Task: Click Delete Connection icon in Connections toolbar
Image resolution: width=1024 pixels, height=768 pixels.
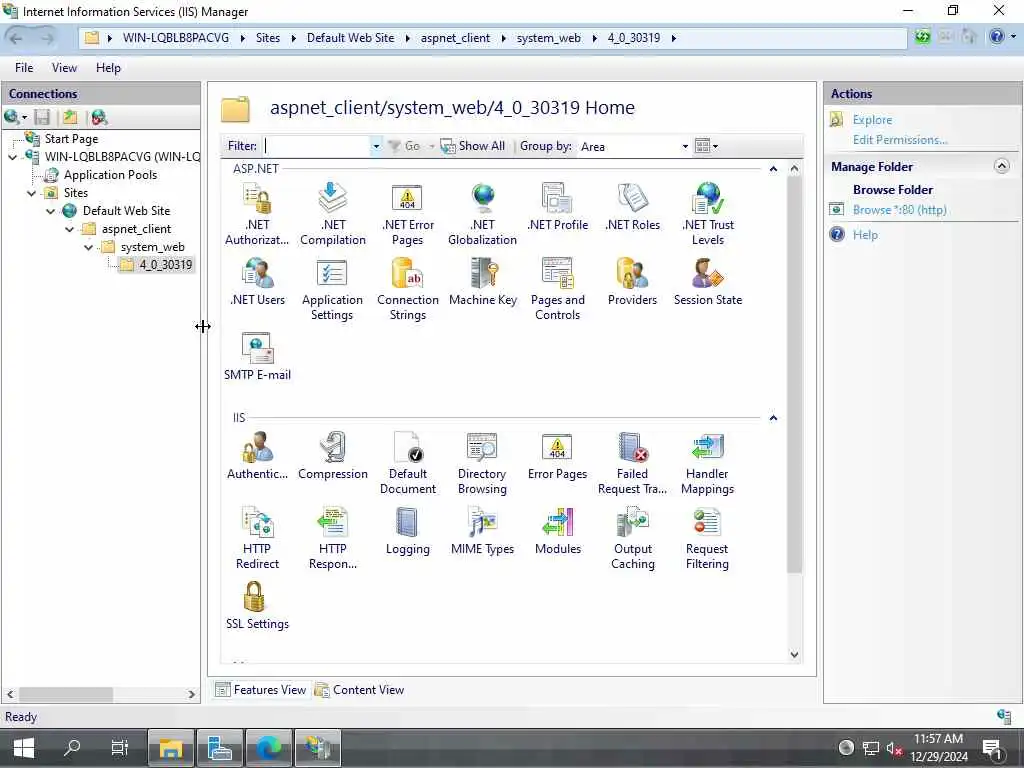Action: pos(99,118)
